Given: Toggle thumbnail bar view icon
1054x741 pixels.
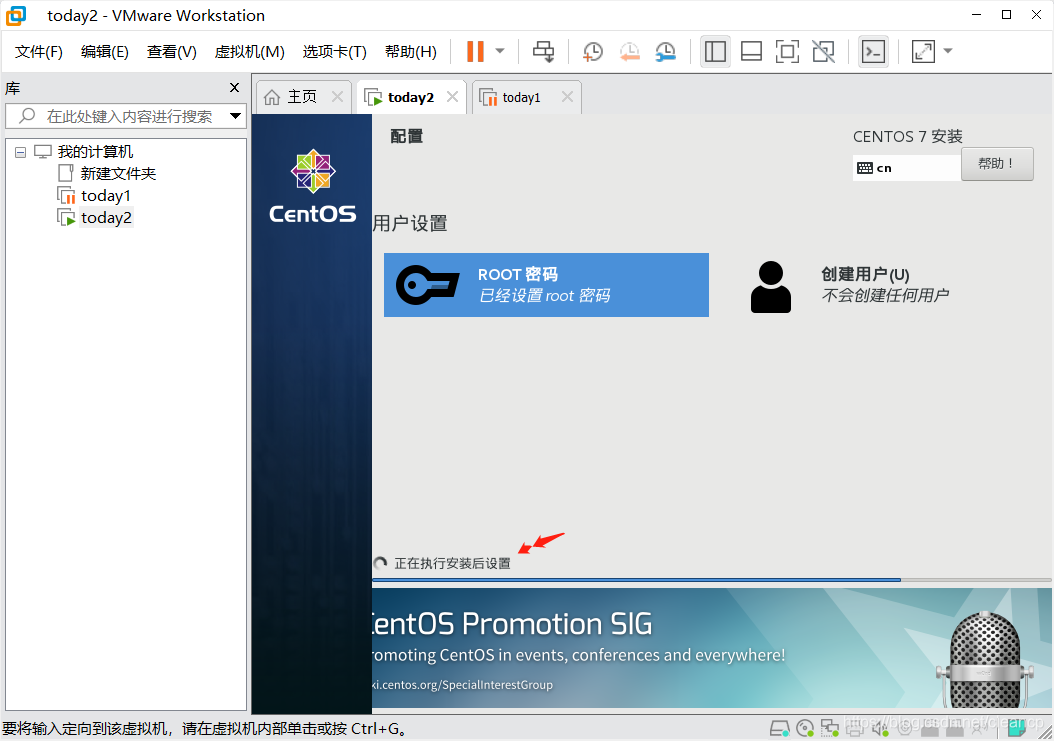Looking at the screenshot, I should click(751, 51).
